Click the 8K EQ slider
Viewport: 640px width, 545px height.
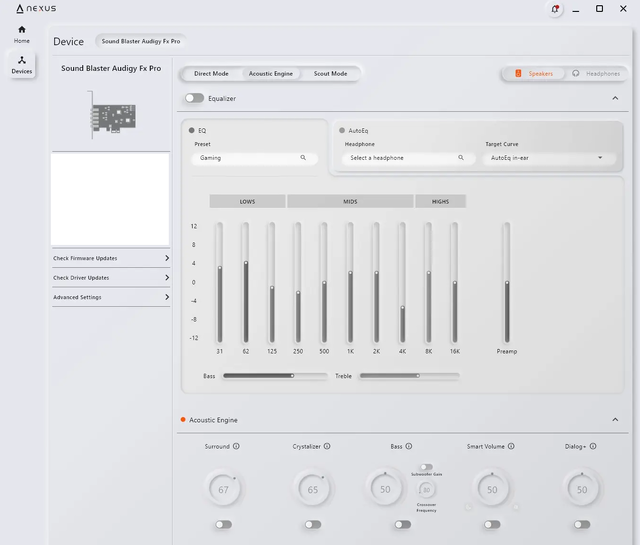[x=429, y=283]
